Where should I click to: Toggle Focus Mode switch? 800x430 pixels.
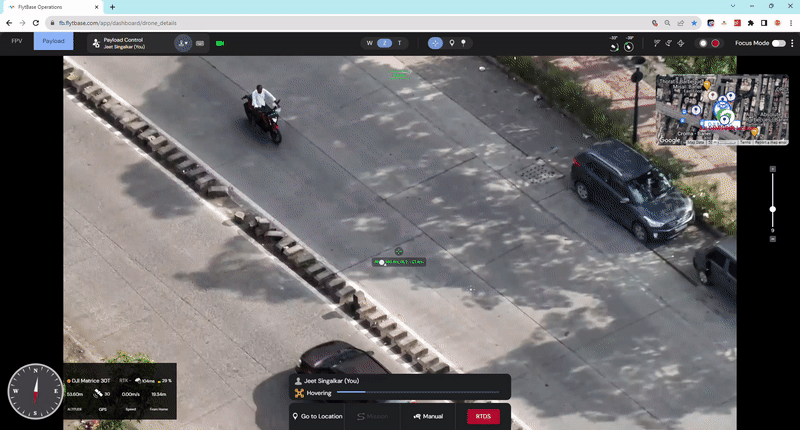(x=778, y=43)
